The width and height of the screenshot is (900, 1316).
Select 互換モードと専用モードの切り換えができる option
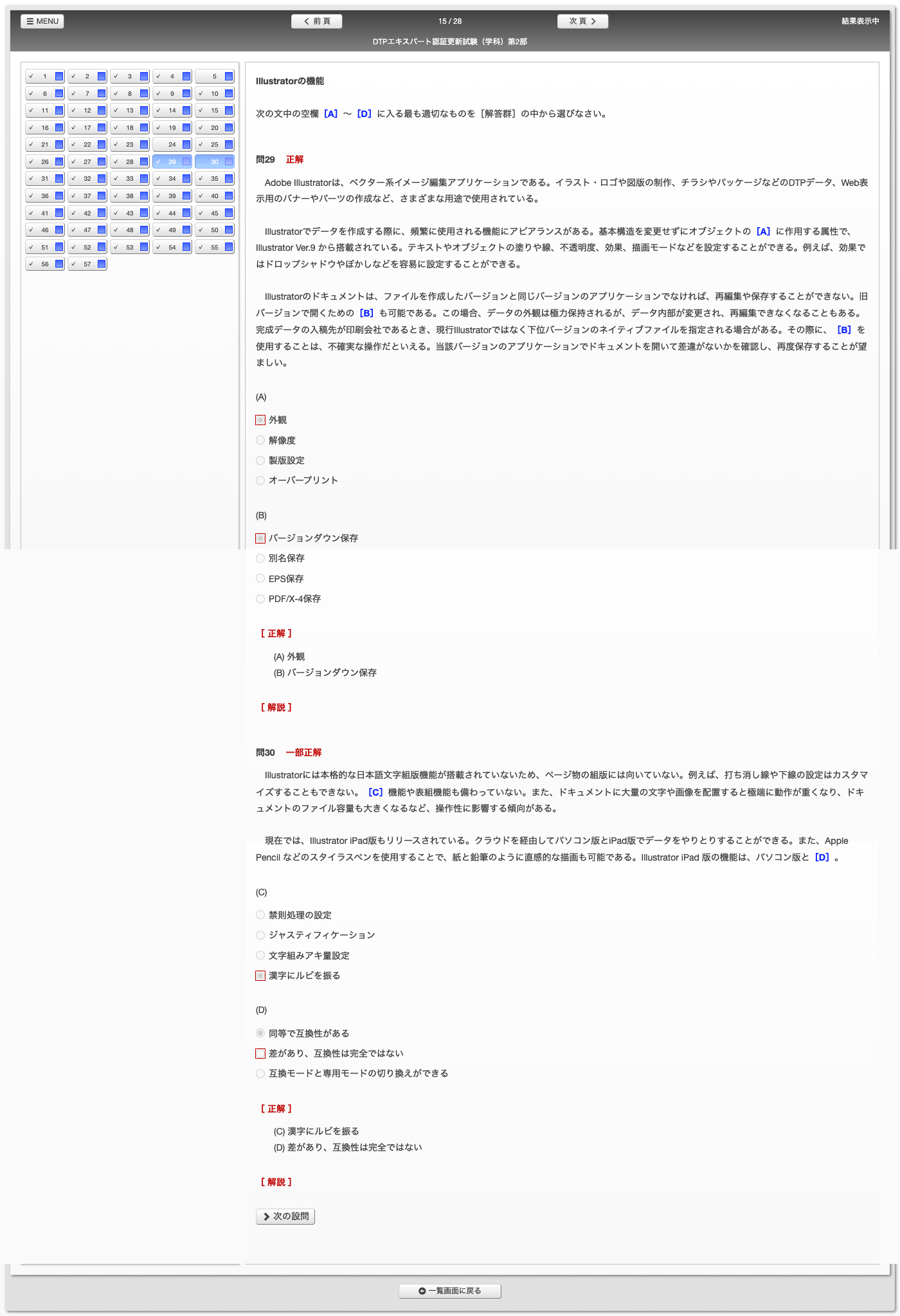coord(260,1074)
